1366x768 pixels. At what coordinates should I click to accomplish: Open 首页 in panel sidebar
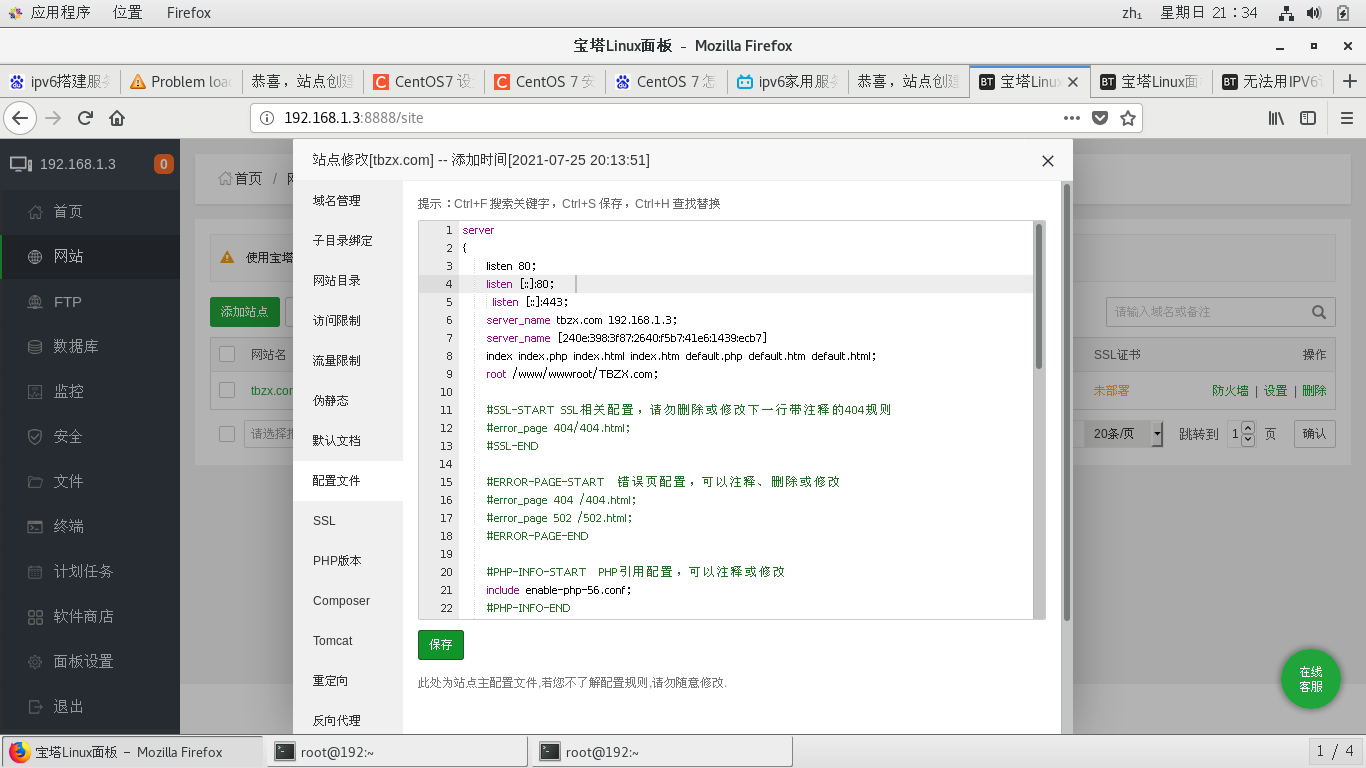(x=90, y=211)
